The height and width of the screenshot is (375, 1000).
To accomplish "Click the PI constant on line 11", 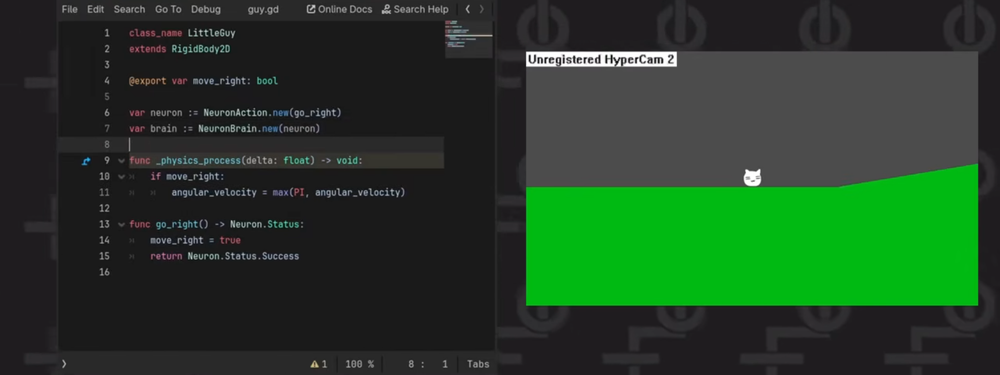I will [299, 193].
